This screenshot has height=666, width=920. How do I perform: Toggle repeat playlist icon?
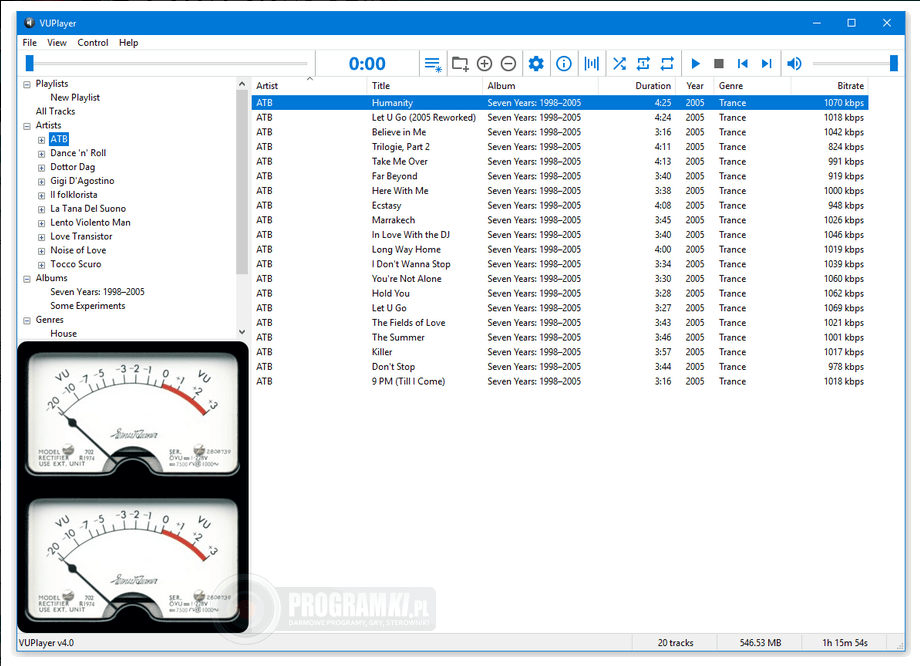coord(667,64)
